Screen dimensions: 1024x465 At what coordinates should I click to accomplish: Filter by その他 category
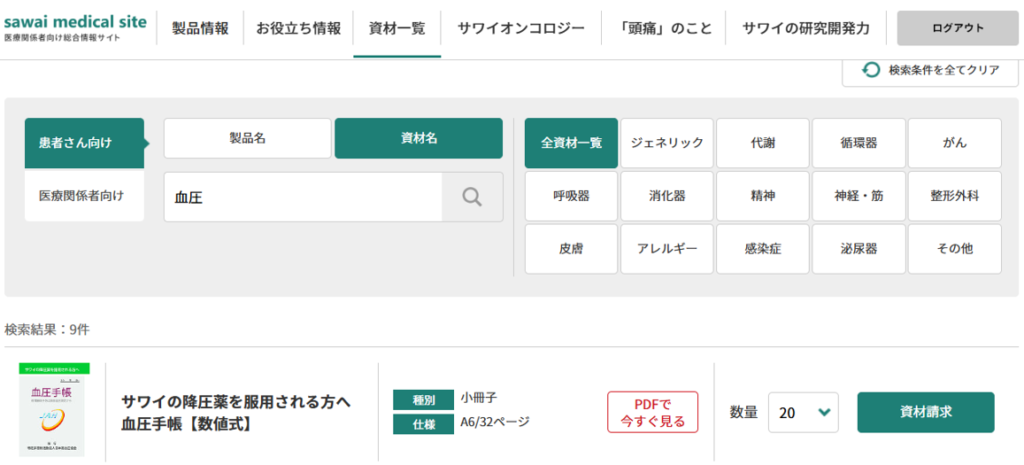click(955, 249)
